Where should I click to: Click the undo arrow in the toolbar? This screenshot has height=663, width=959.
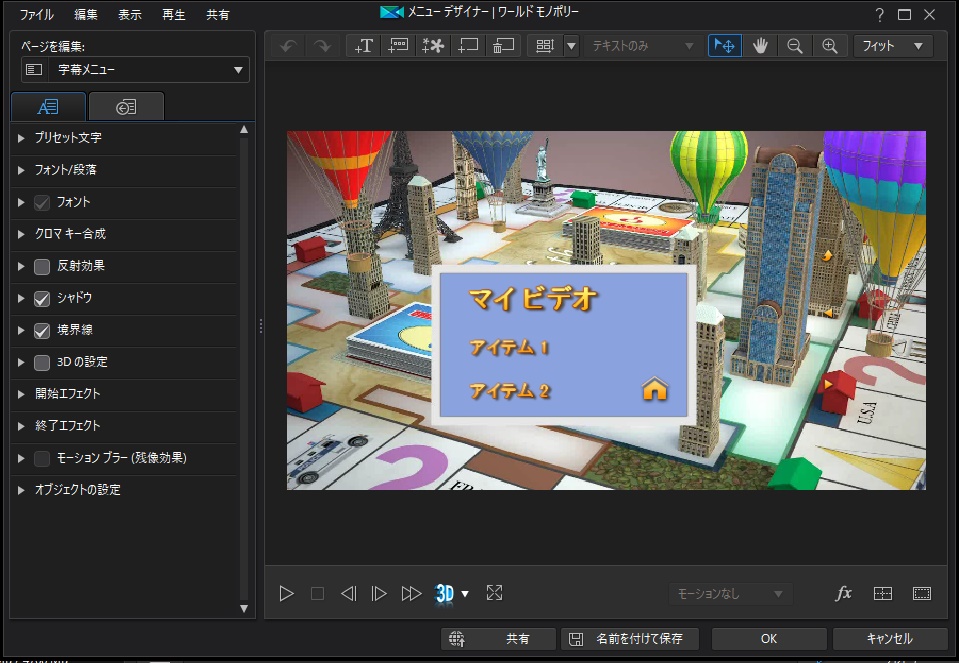pyautogui.click(x=289, y=46)
